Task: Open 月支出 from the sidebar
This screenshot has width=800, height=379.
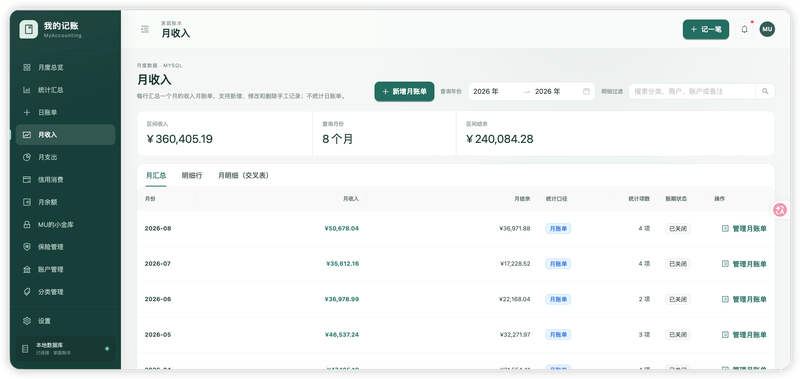Action: [x=65, y=157]
